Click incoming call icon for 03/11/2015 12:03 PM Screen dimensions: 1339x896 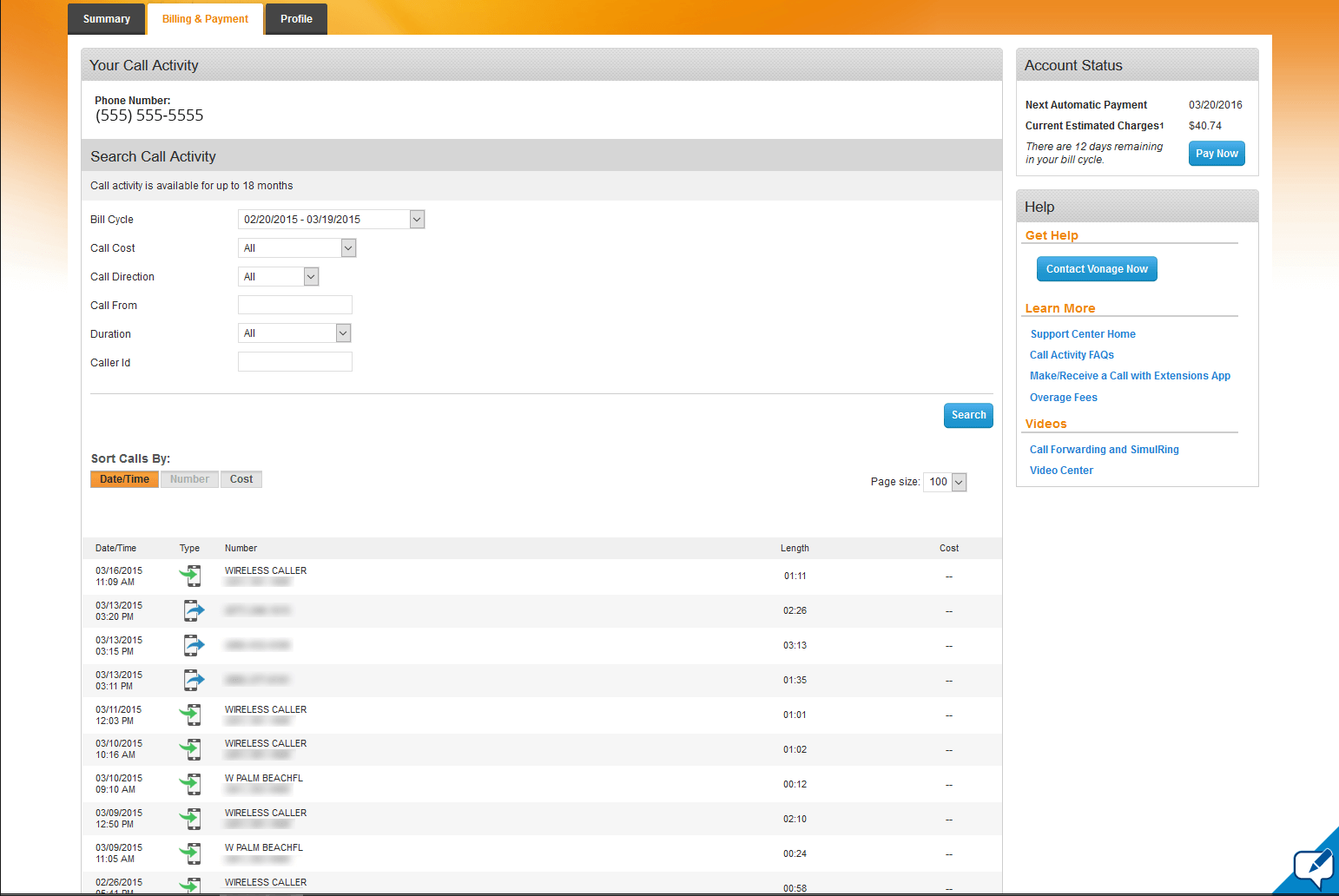point(190,715)
